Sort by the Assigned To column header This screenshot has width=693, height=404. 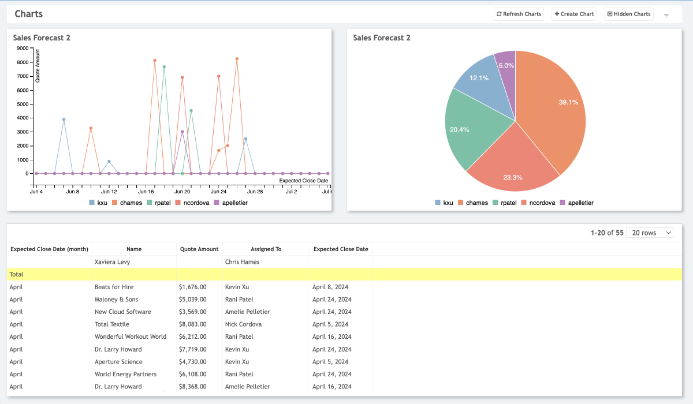pyautogui.click(x=265, y=248)
